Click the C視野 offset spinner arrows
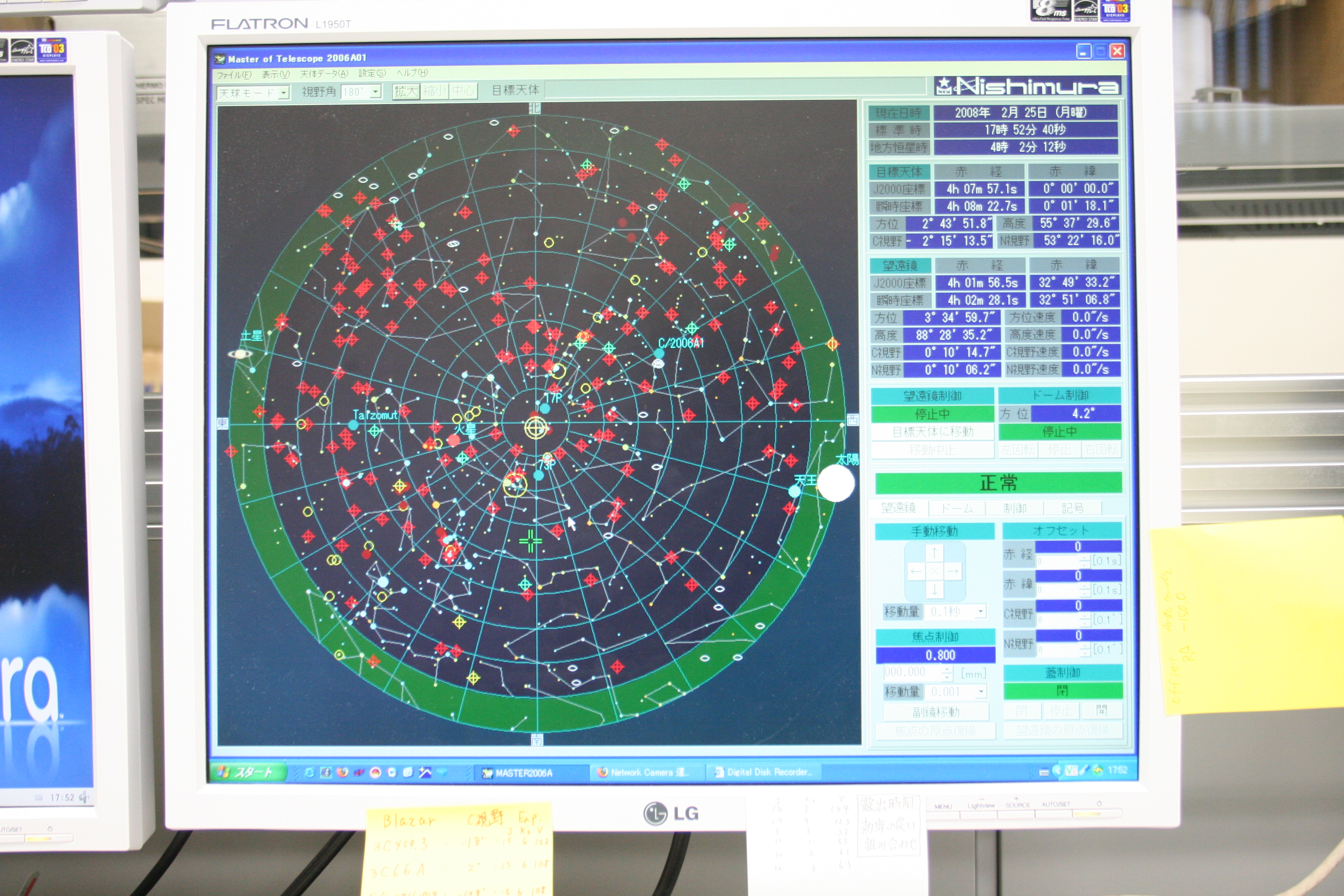The height and width of the screenshot is (896, 1344). tap(1085, 619)
